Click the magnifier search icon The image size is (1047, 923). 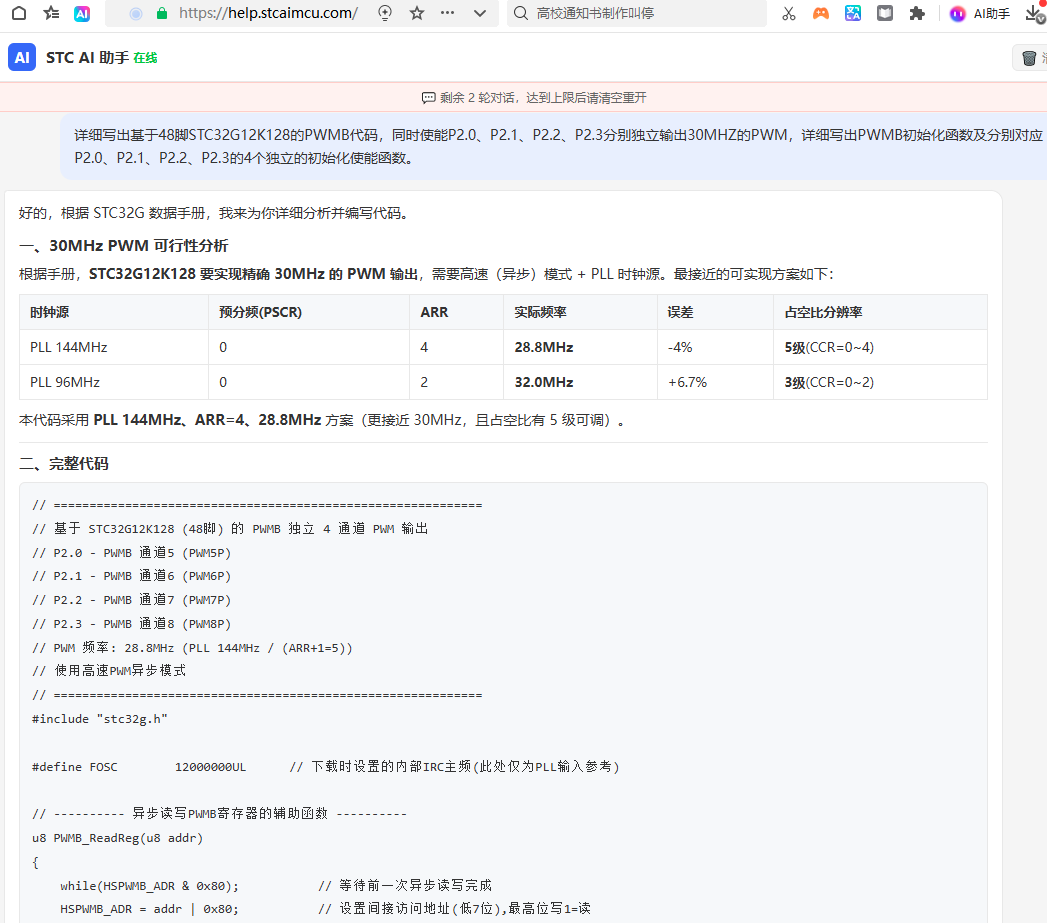[x=521, y=13]
